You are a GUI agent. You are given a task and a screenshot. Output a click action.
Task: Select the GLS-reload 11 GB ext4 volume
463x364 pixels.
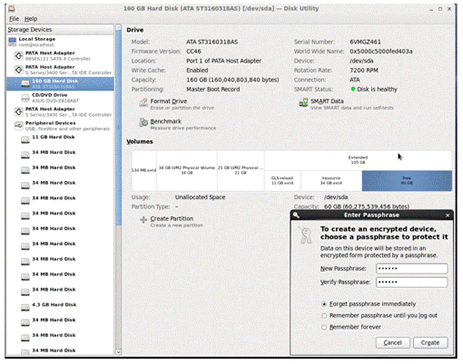(282, 181)
